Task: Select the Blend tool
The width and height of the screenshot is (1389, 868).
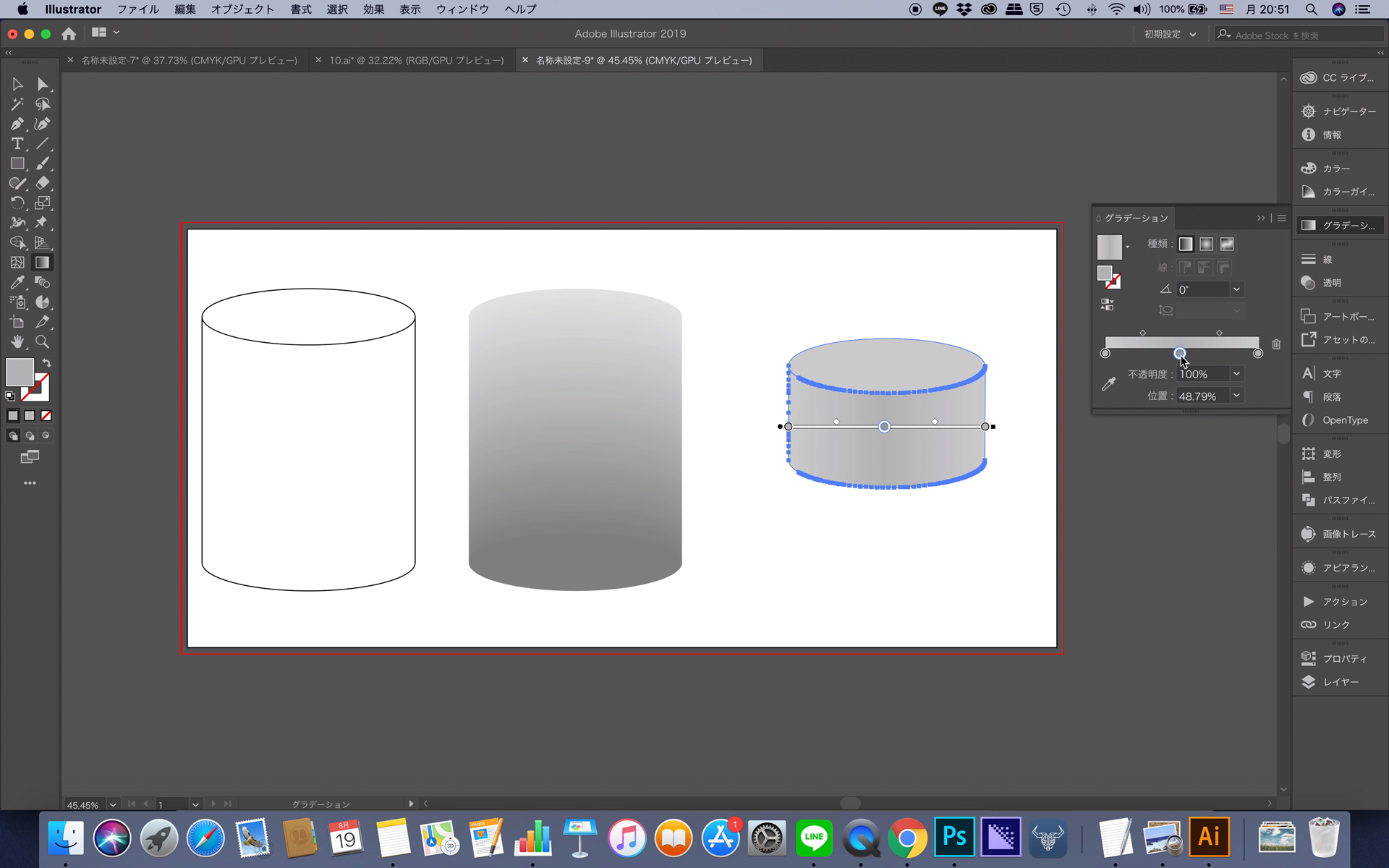Action: (43, 282)
